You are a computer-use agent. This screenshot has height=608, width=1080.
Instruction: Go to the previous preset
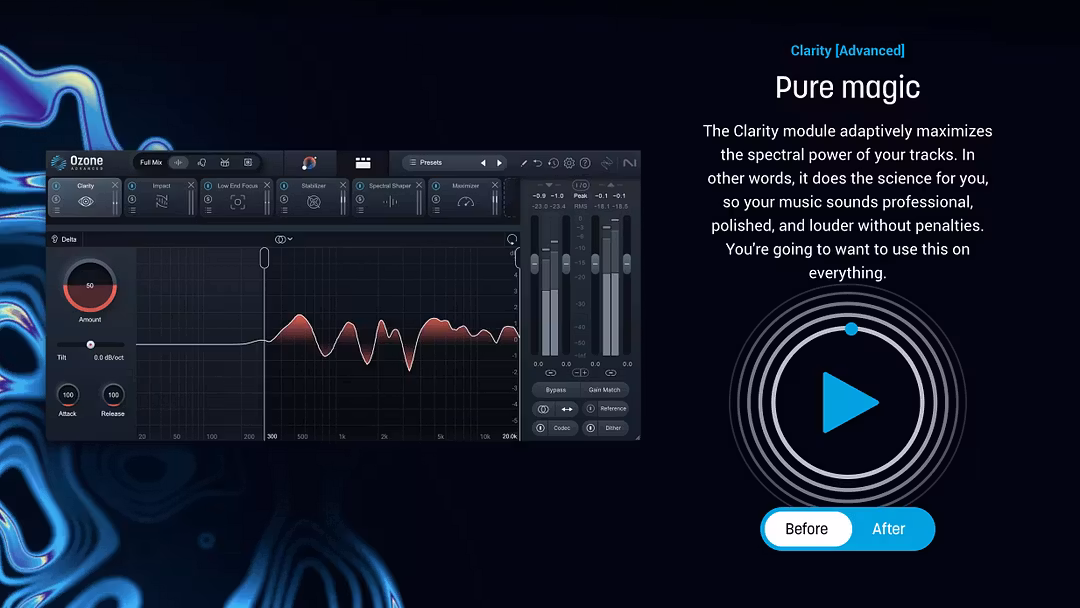pos(483,163)
